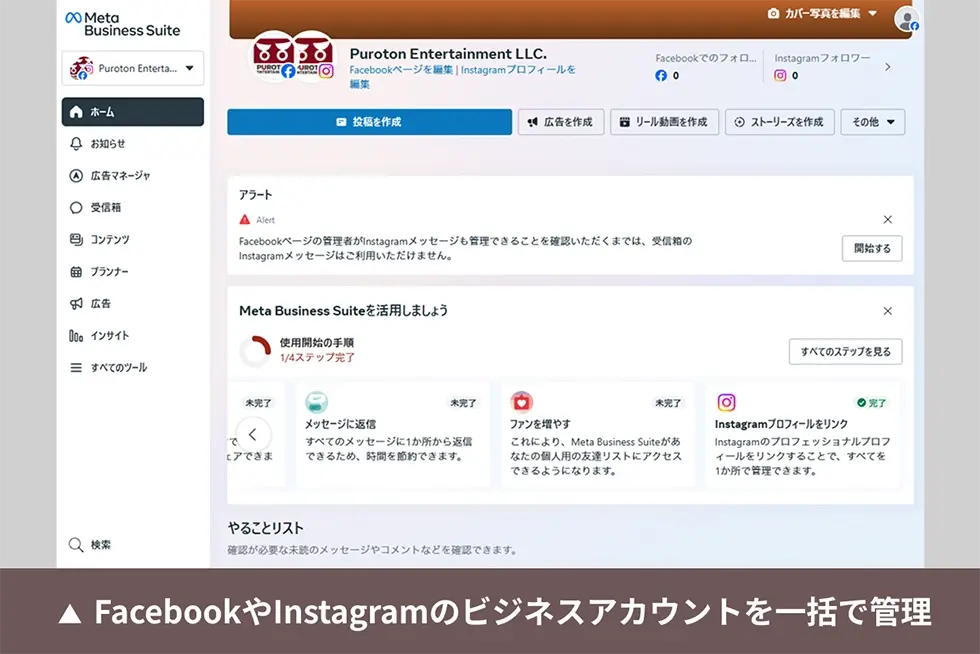Viewport: 980px width, 654px height.
Task: Click the すべてのステップを見る button
Action: 845,351
